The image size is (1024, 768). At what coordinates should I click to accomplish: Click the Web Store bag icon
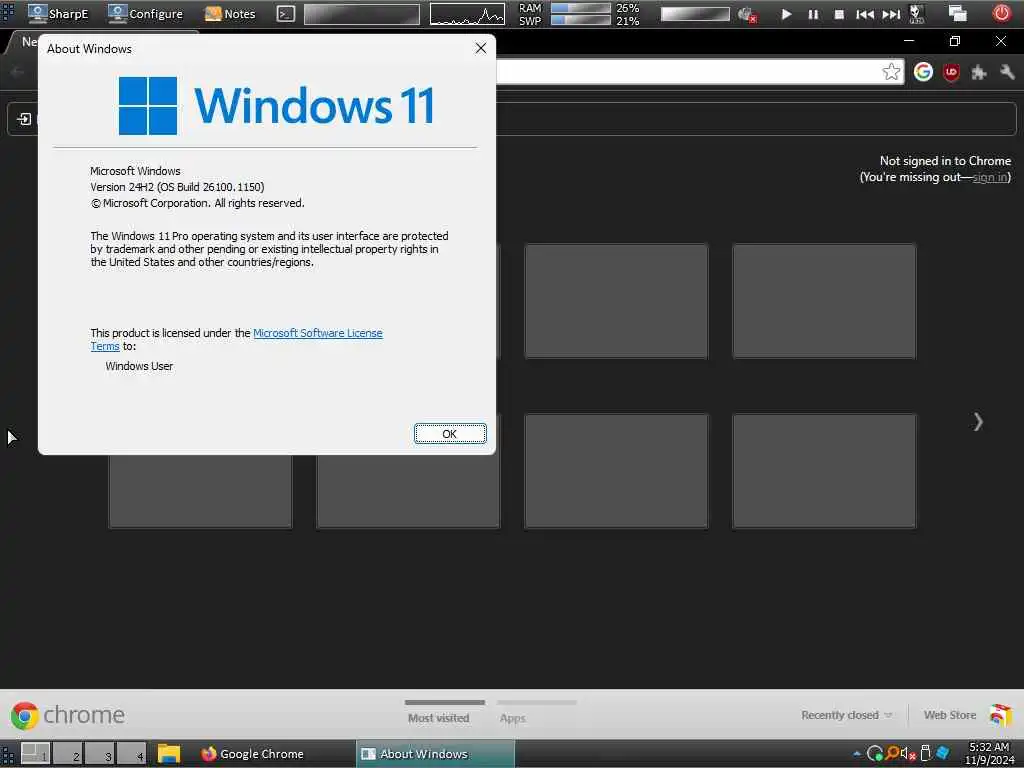1000,715
